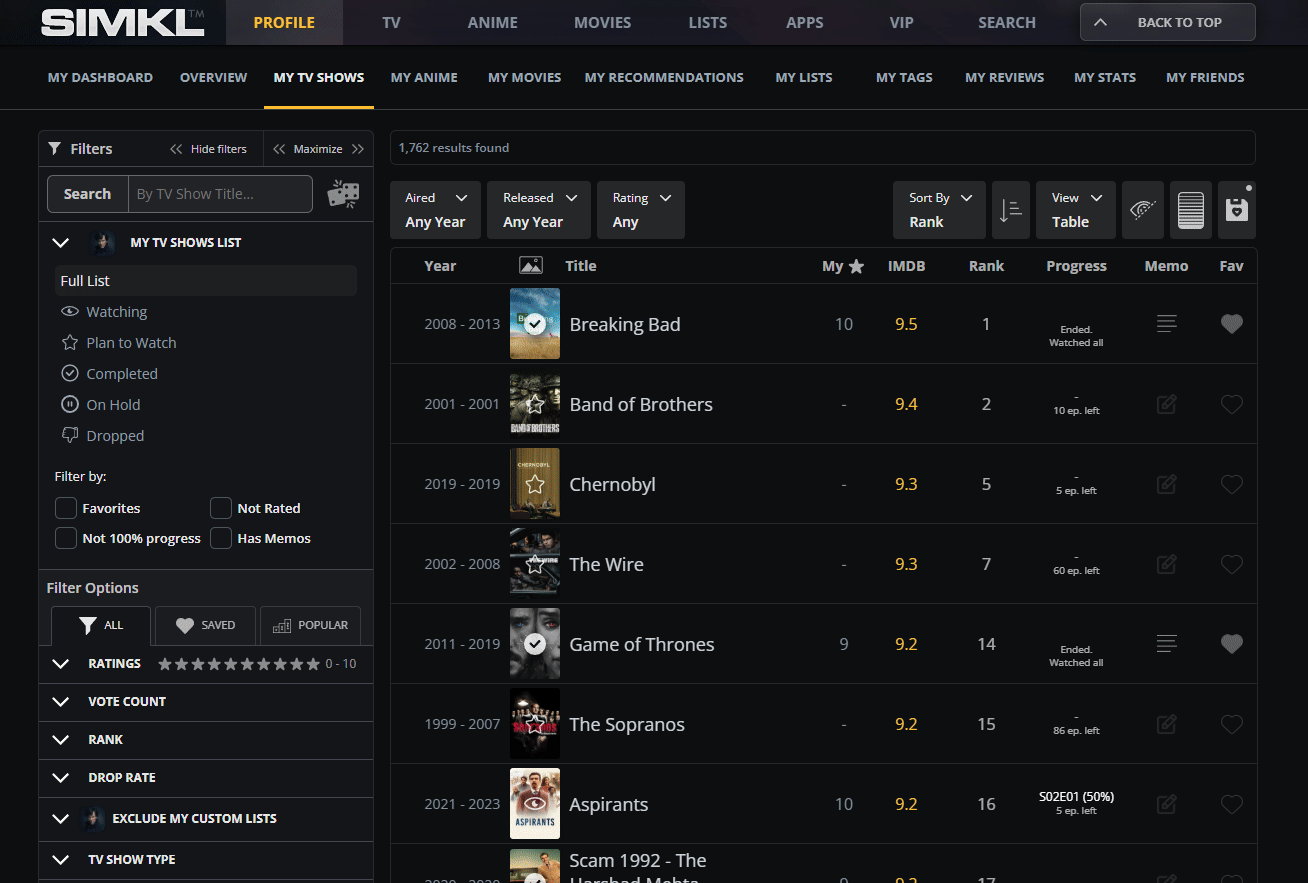Open the Movies menu in the top navigation

click(x=602, y=22)
